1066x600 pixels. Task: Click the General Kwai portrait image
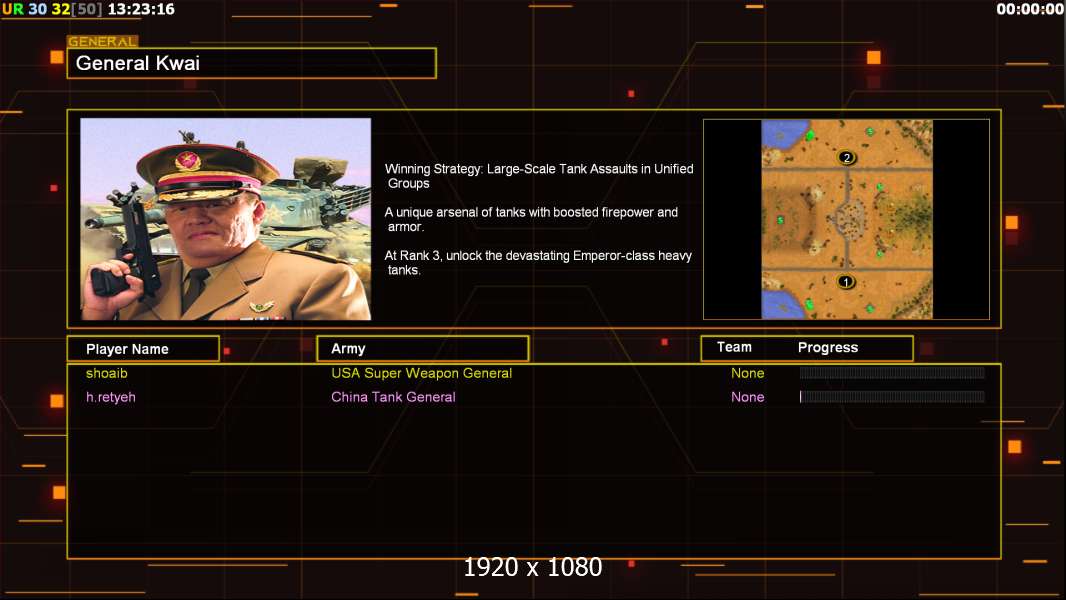coord(226,219)
